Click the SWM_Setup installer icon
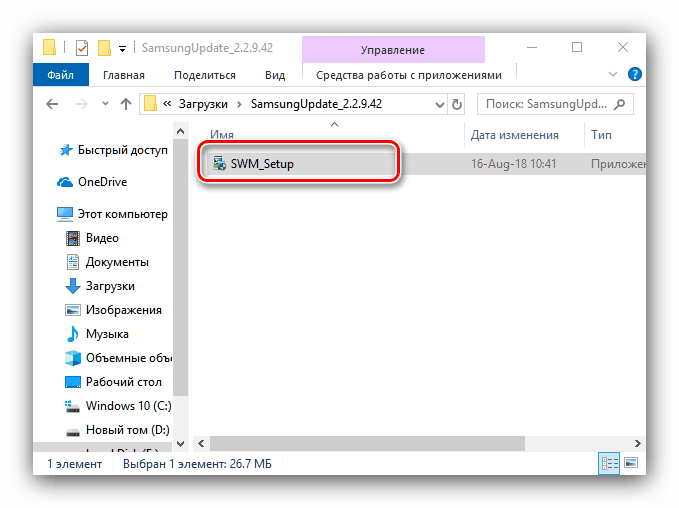The image size is (679, 508). click(x=220, y=163)
